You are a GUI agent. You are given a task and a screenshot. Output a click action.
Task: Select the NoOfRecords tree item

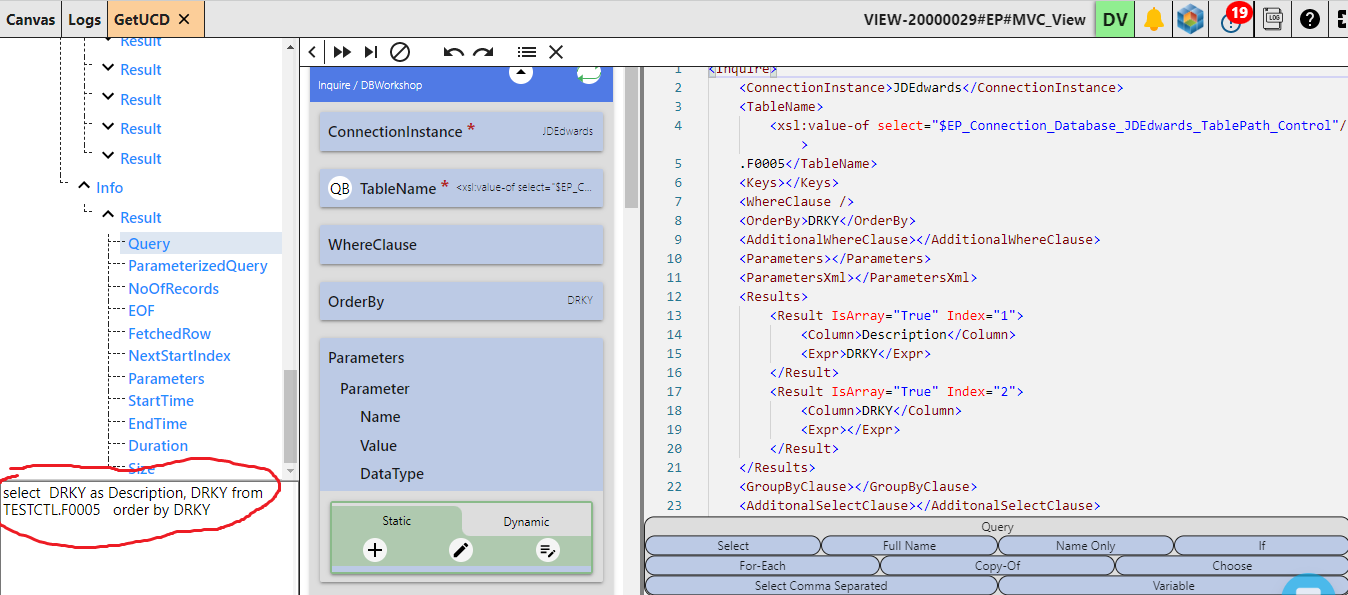(x=173, y=288)
